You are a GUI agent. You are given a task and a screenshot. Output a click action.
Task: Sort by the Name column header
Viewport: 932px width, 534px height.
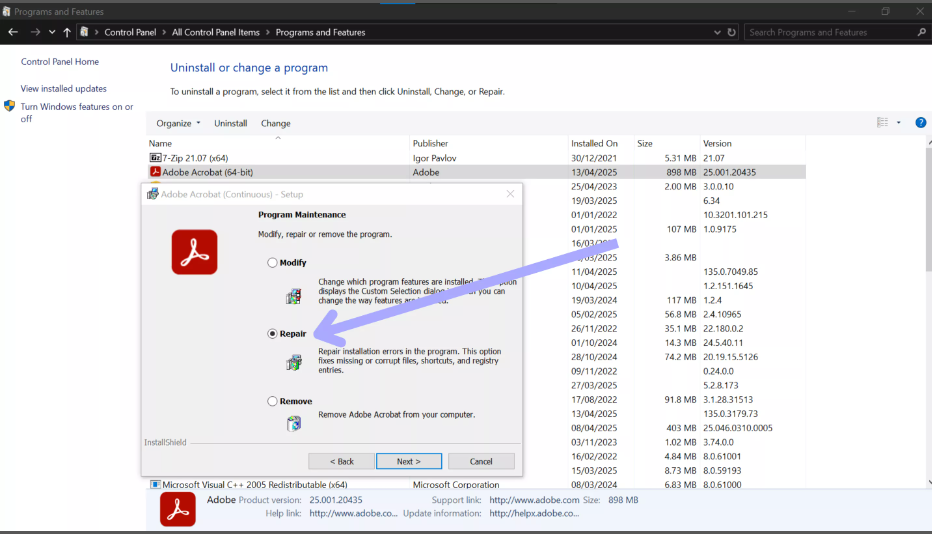(x=278, y=143)
